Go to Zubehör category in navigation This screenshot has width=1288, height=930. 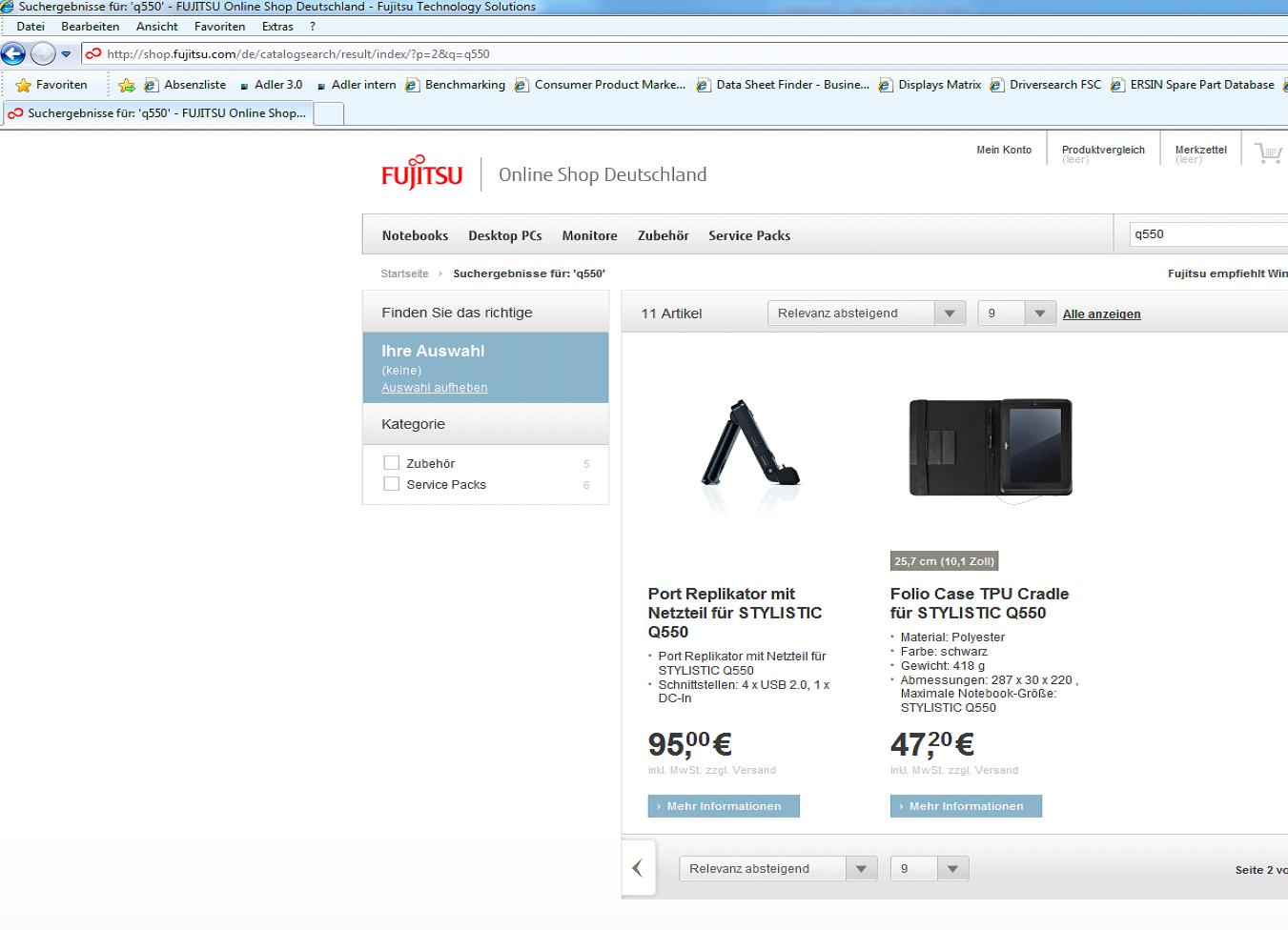tap(664, 235)
